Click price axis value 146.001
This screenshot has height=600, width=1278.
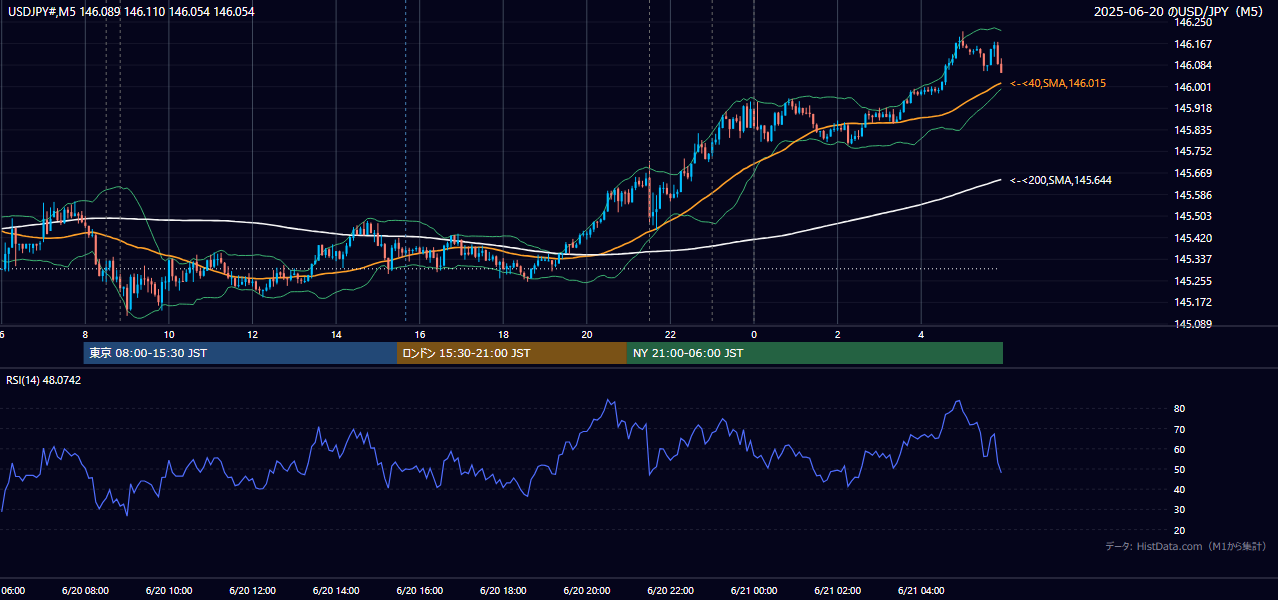(1193, 87)
